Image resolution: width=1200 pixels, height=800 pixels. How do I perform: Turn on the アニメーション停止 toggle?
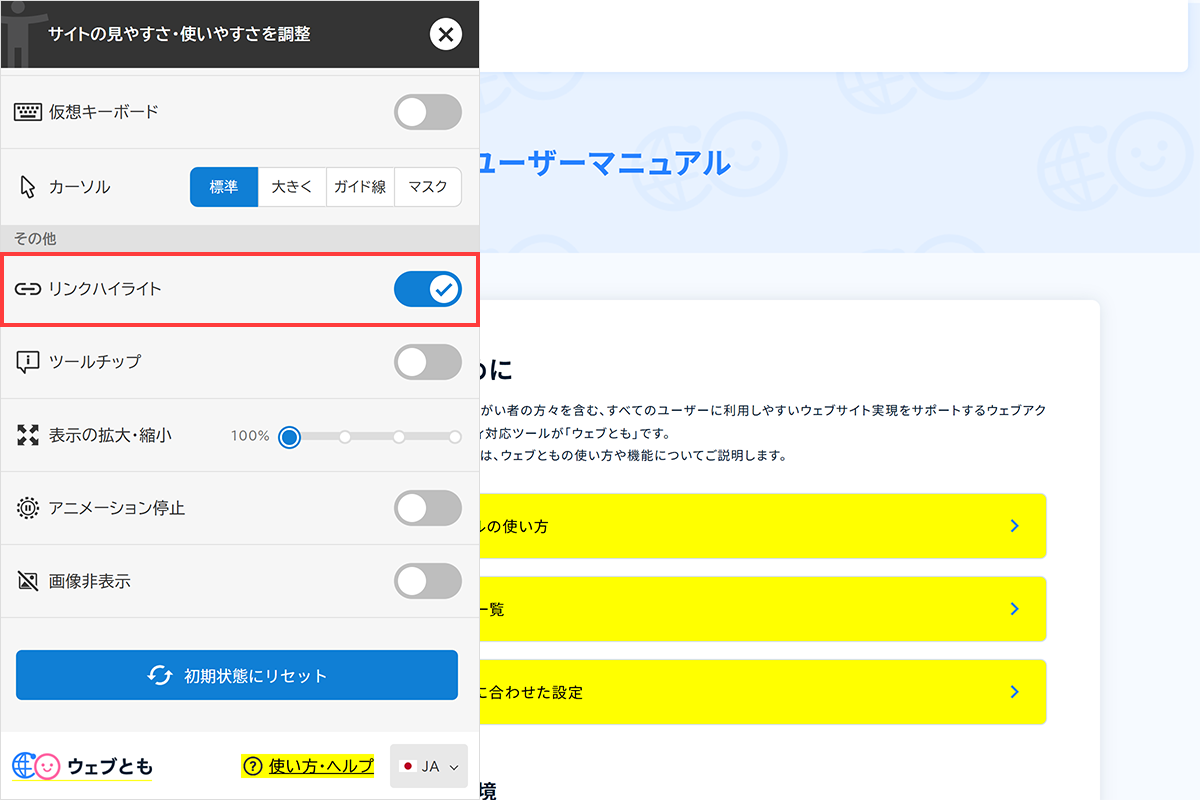click(x=428, y=508)
